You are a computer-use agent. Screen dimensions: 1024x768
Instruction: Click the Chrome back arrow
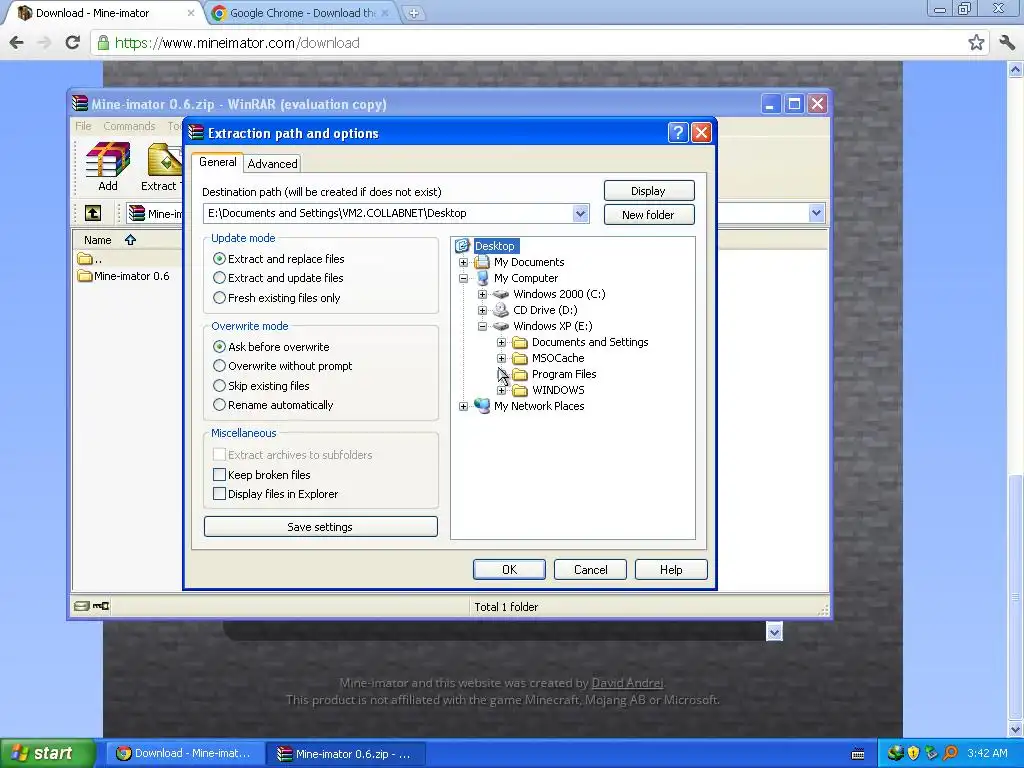pos(16,42)
